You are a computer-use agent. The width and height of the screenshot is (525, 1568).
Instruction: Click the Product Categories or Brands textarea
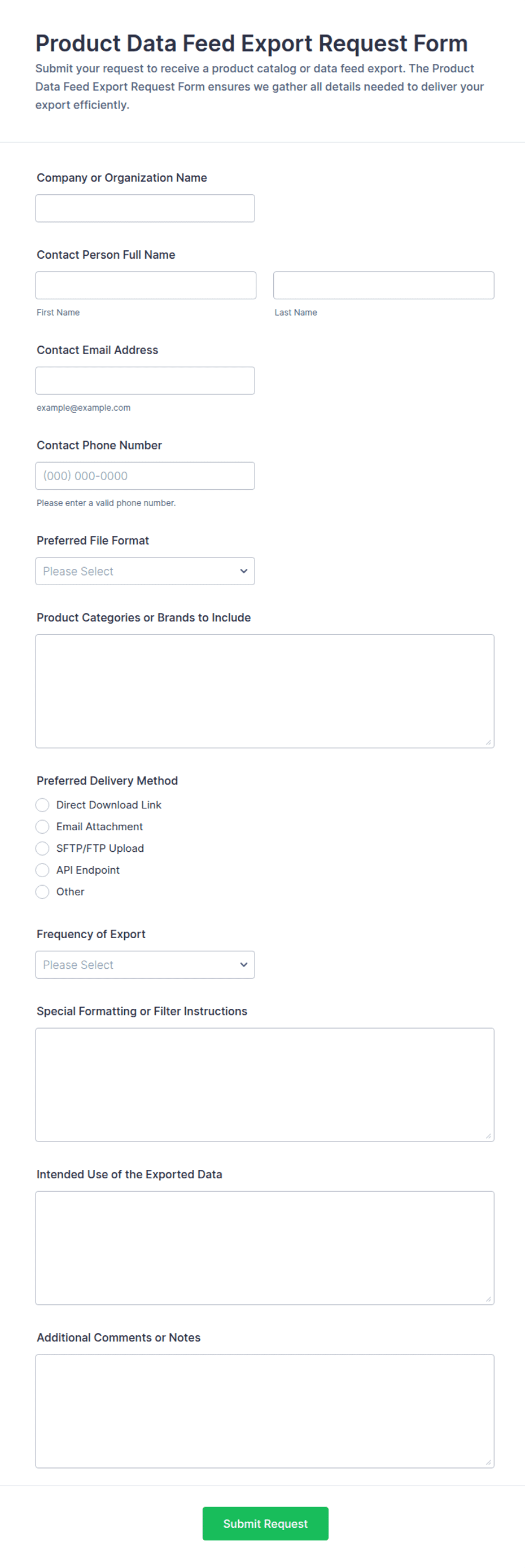(265, 691)
